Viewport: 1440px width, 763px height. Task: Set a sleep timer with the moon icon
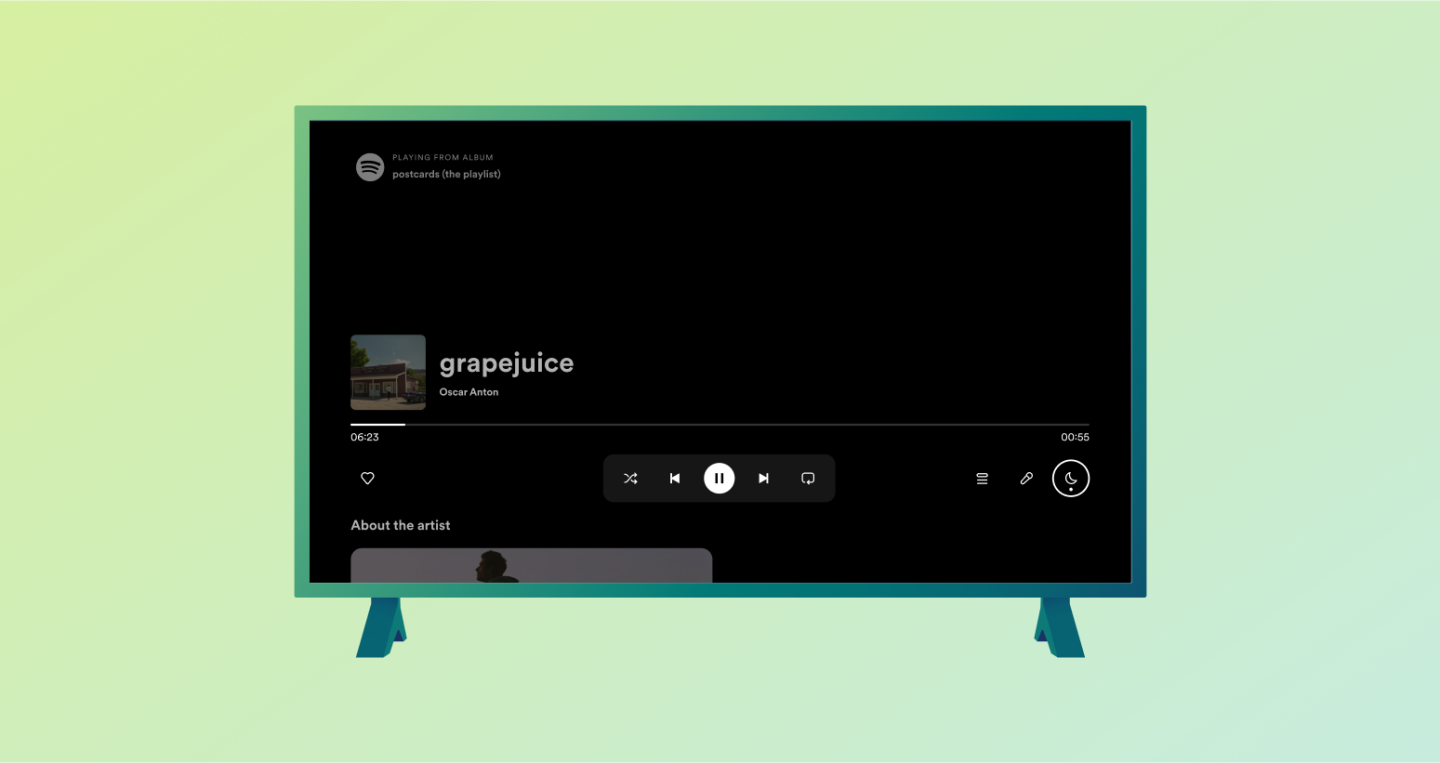point(1070,478)
